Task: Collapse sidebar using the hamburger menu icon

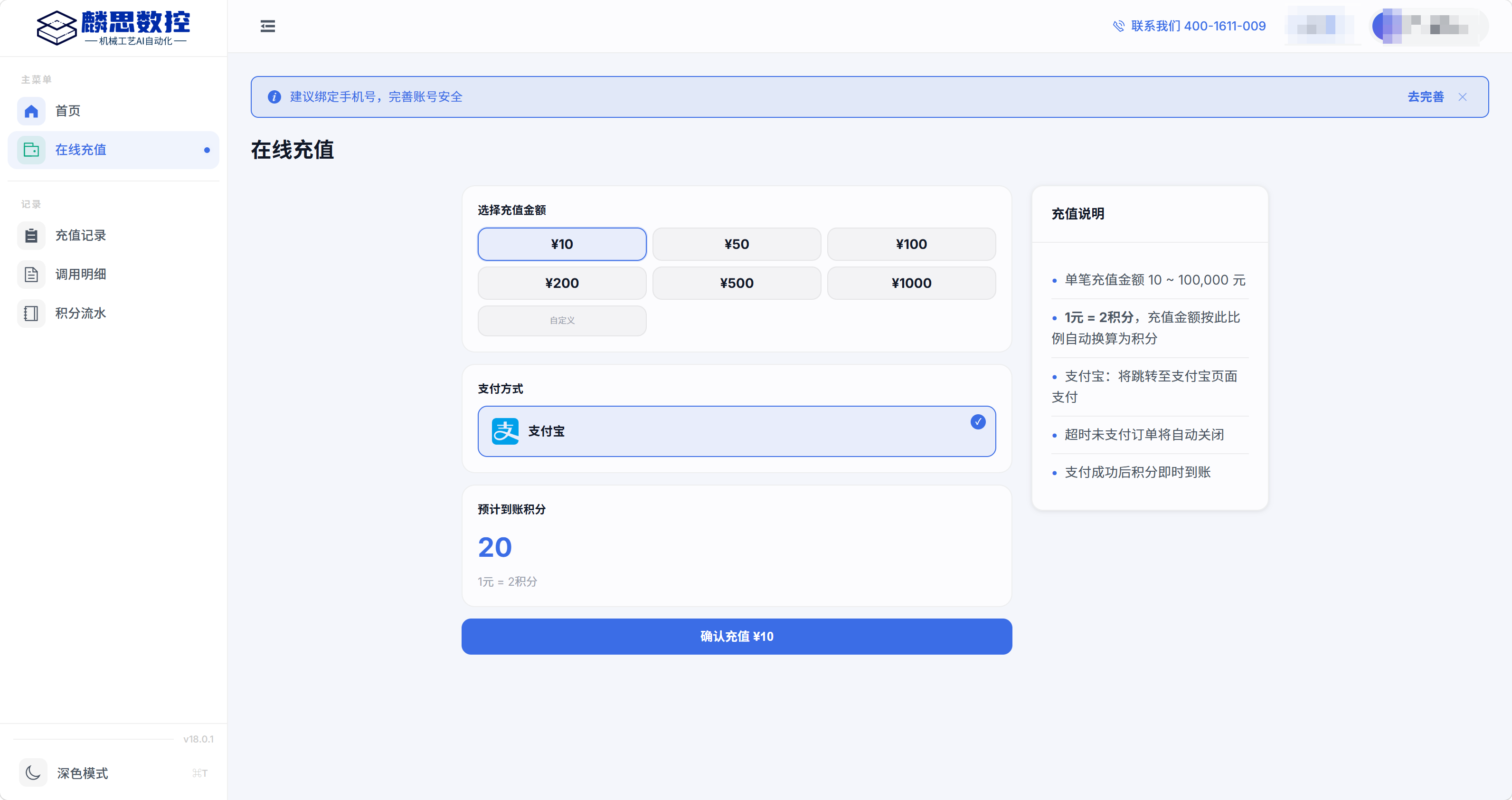Action: coord(268,26)
